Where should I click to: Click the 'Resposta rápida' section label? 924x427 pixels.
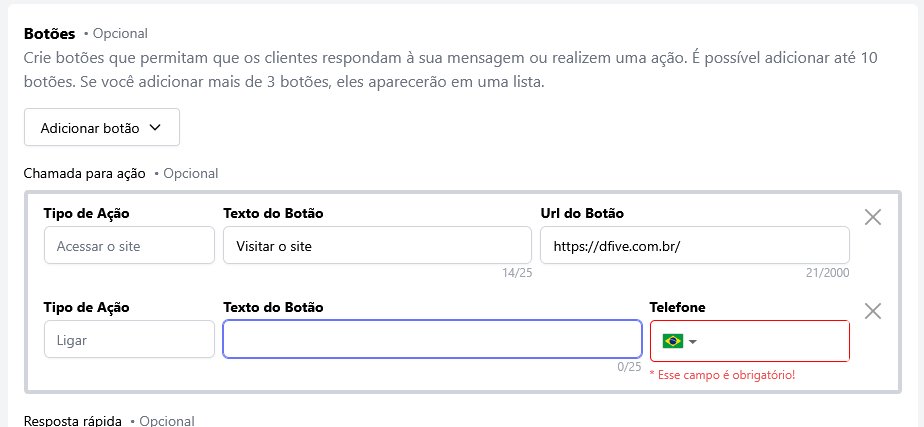(73, 421)
